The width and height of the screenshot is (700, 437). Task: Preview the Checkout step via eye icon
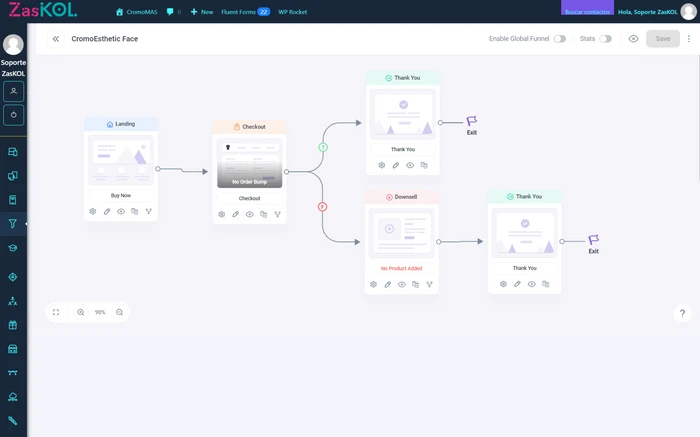click(250, 214)
